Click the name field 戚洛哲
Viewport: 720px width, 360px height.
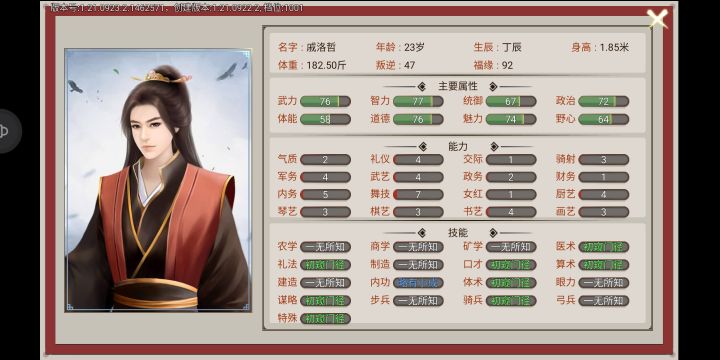click(x=321, y=47)
